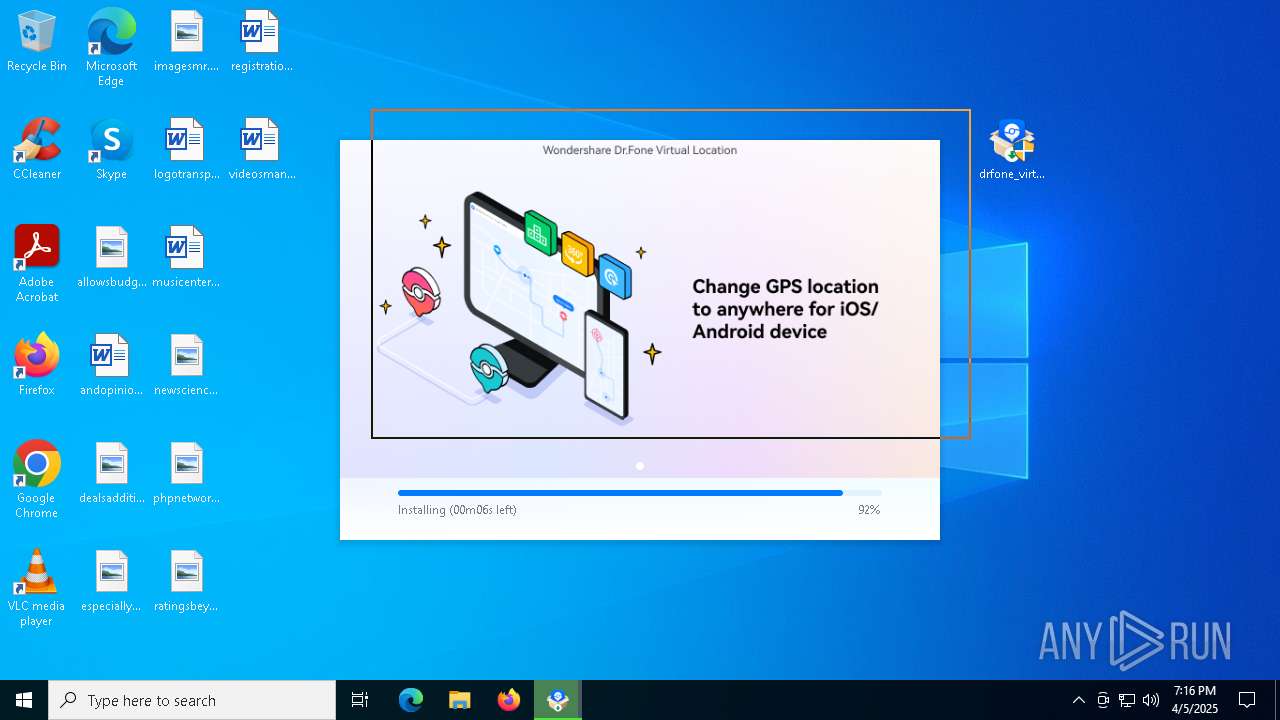Viewport: 1280px width, 720px height.
Task: Click the 'Wondershare Dr.Fone Virtual Location' title
Action: point(640,150)
